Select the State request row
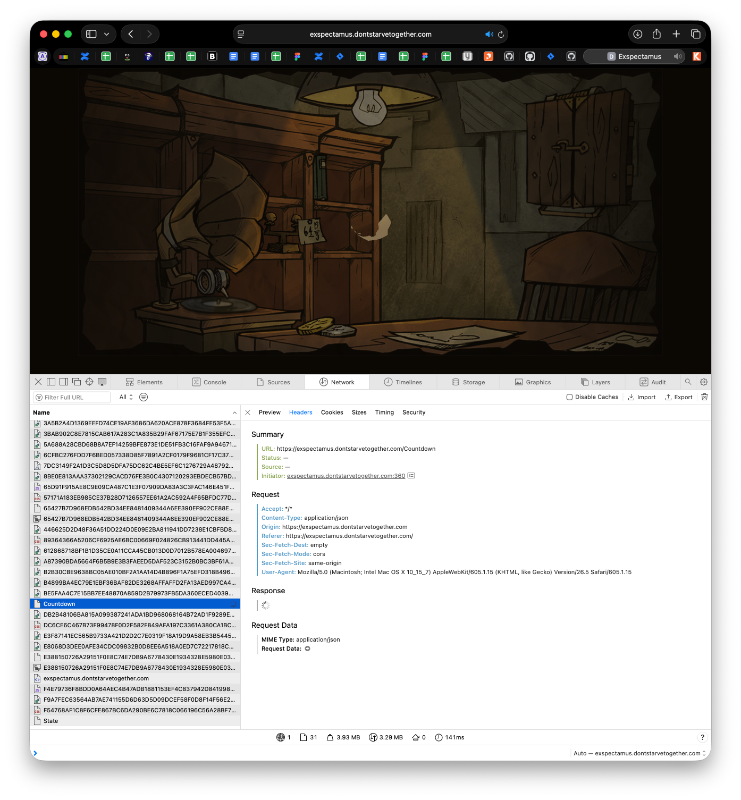 pos(135,721)
